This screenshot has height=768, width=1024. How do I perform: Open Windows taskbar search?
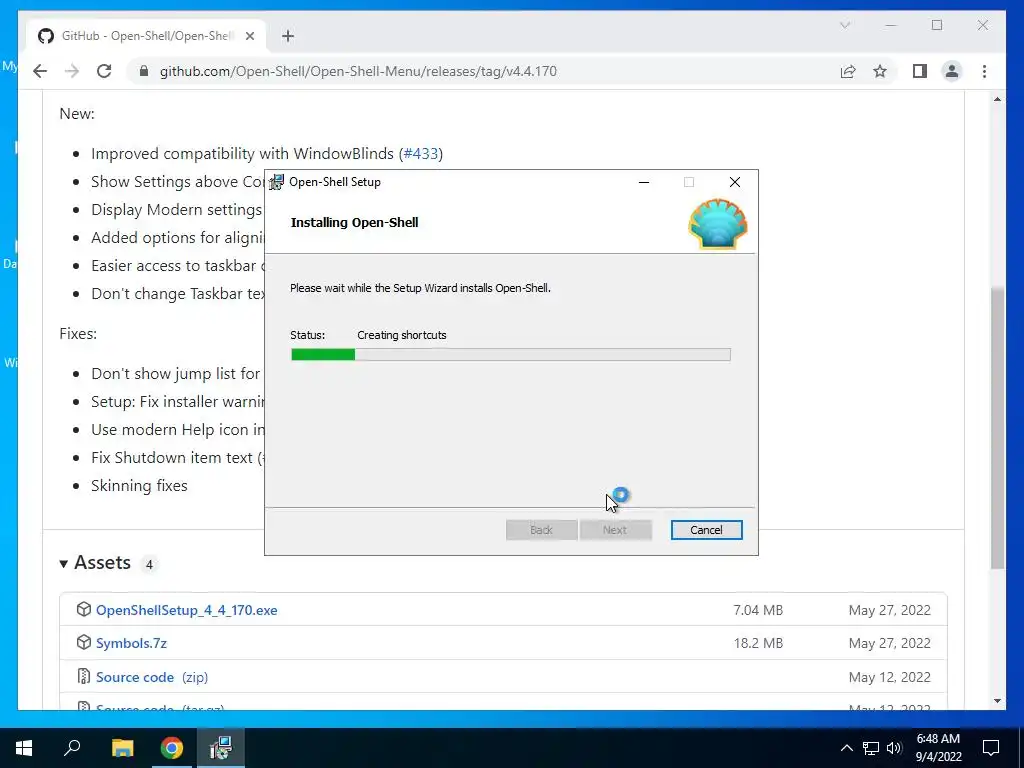pos(72,748)
